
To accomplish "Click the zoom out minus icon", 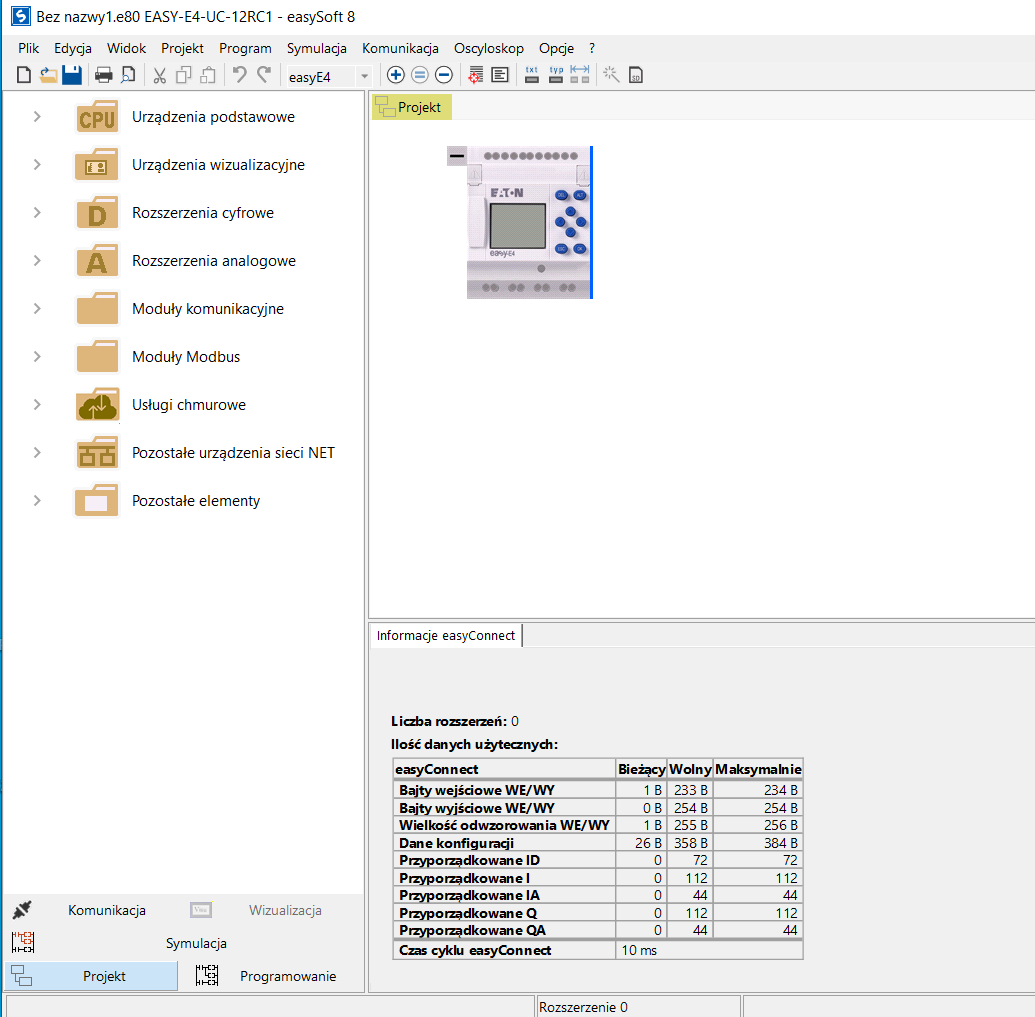I will click(x=444, y=75).
